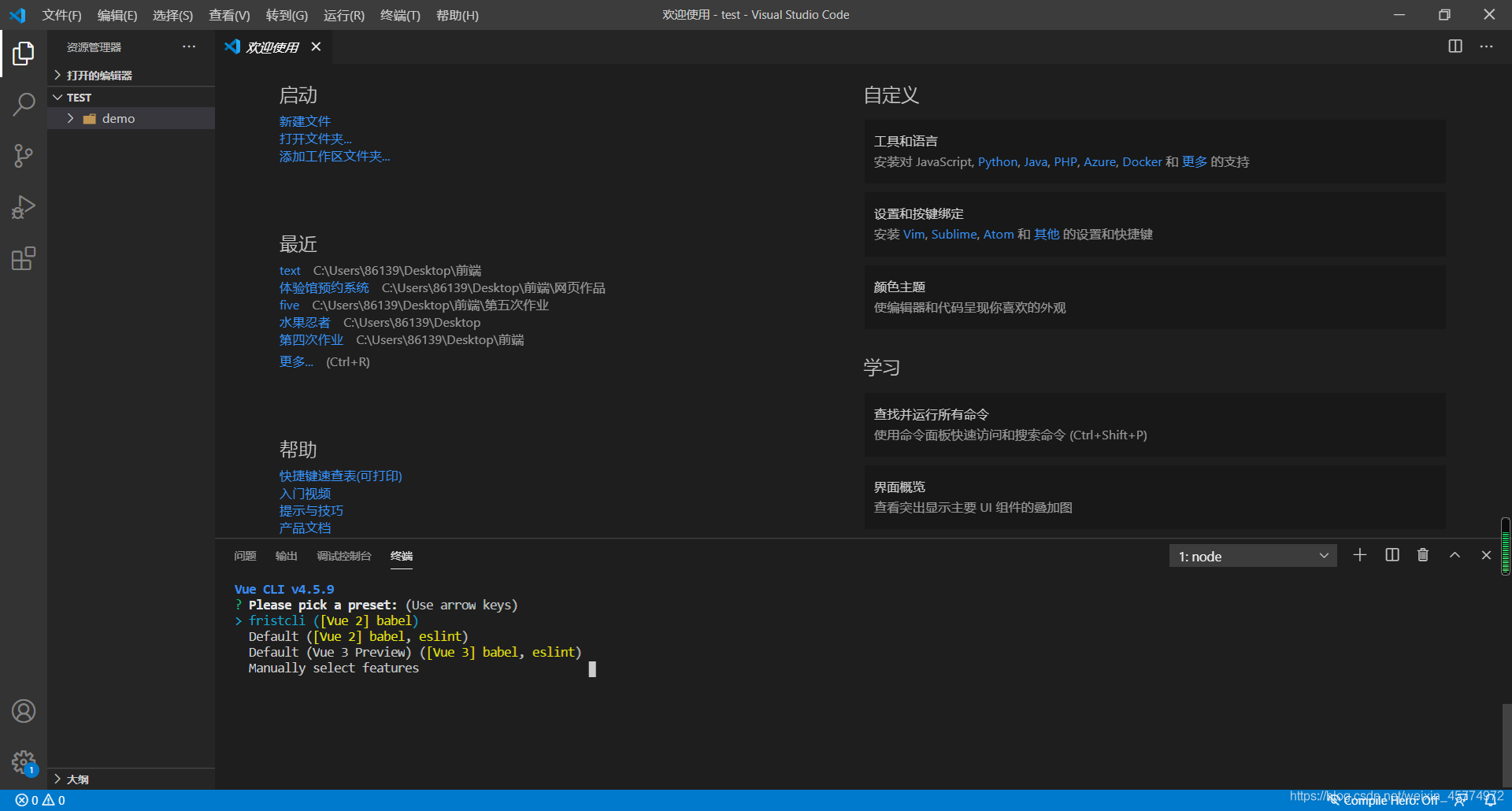
Task: Open the 入门视频 help link
Action: [x=305, y=493]
